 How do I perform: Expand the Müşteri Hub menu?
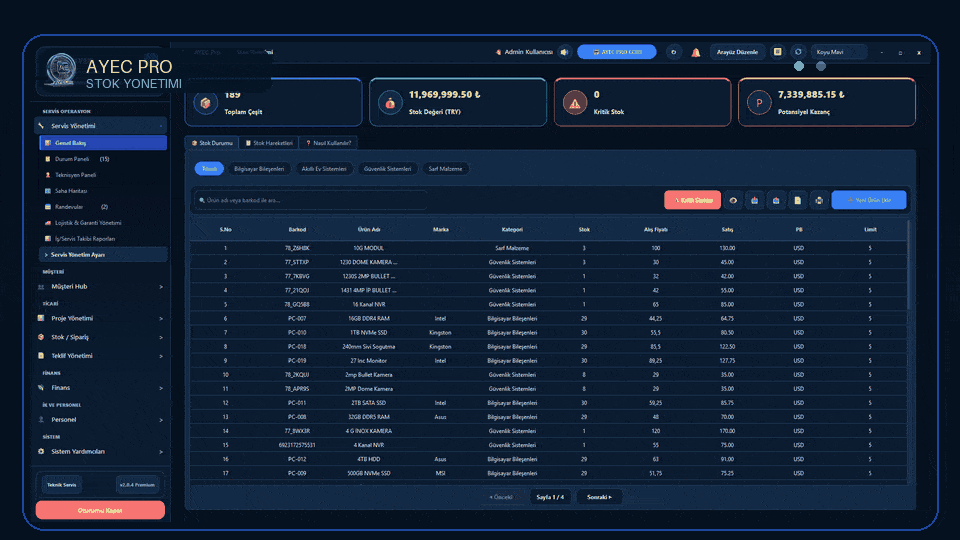click(x=101, y=287)
